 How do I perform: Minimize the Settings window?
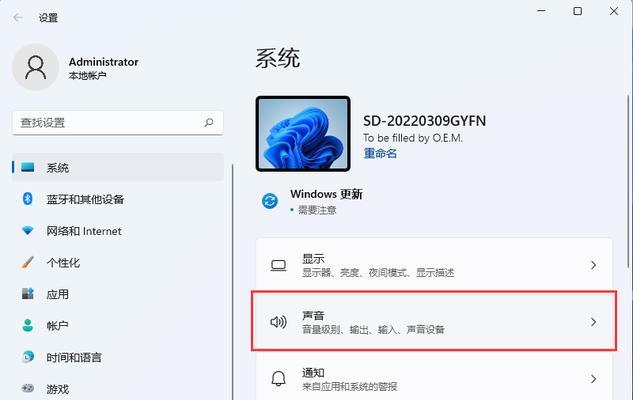541,11
